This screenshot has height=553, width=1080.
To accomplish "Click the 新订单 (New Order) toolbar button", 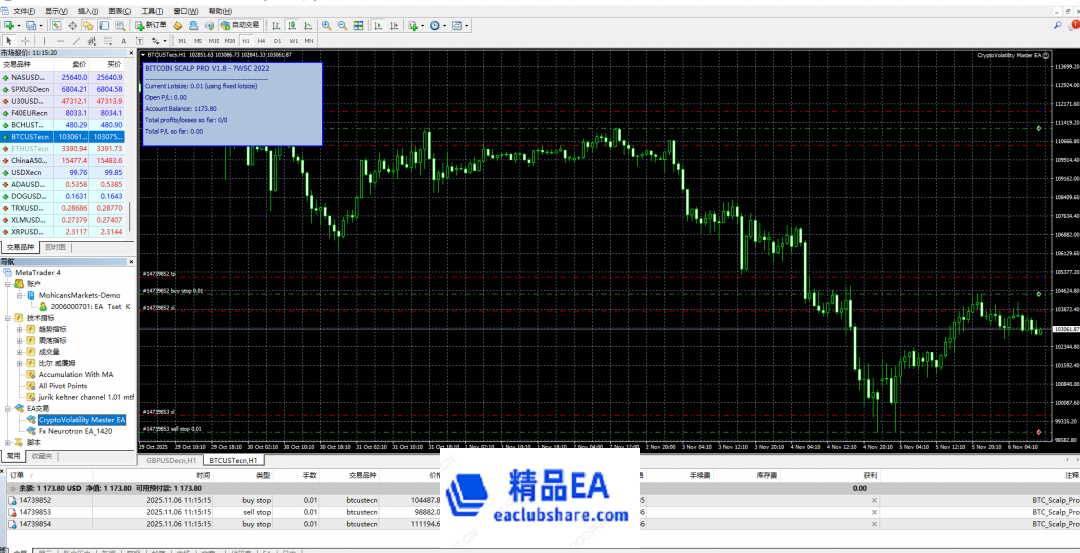I will point(151,24).
